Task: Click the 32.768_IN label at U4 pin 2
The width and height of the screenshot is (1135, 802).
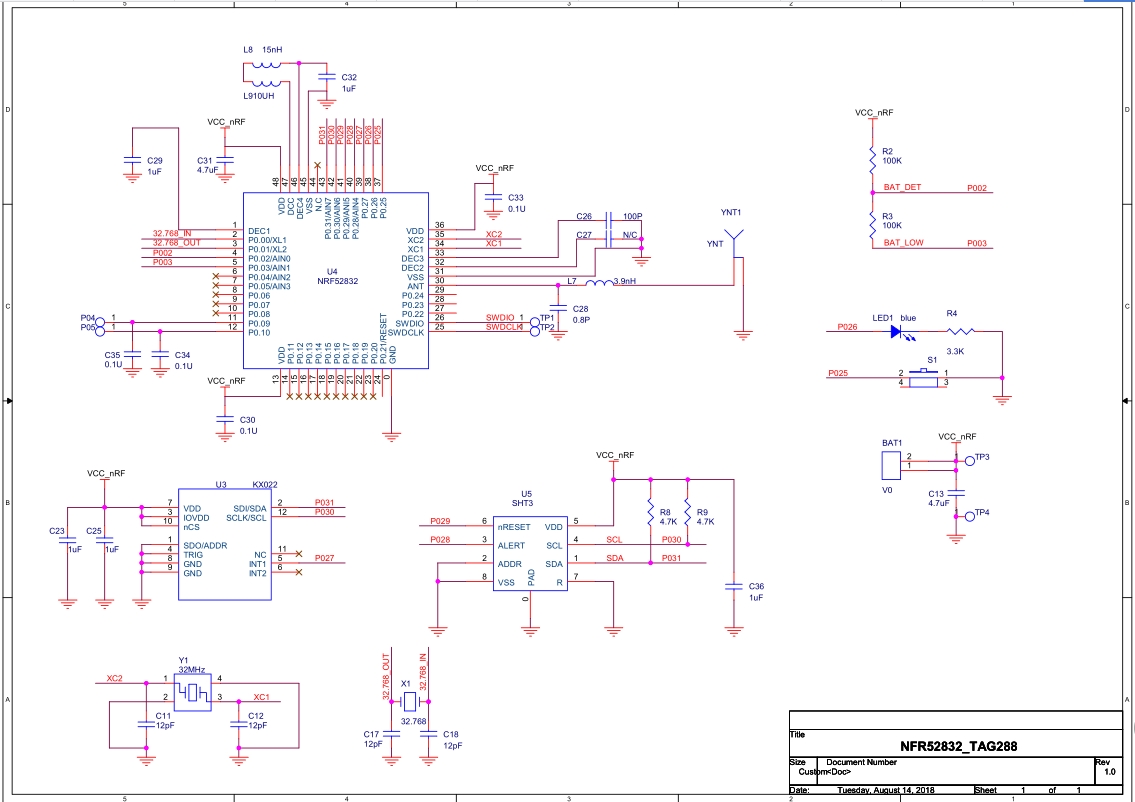Action: [x=172, y=234]
